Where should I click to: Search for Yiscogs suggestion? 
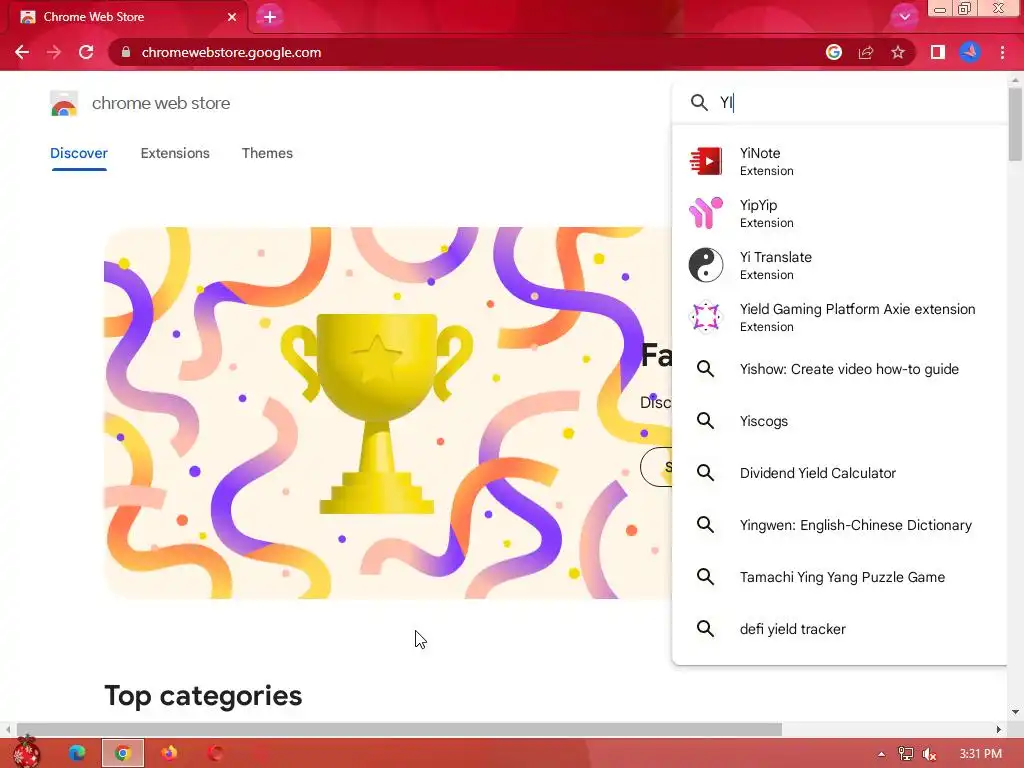pos(839,421)
